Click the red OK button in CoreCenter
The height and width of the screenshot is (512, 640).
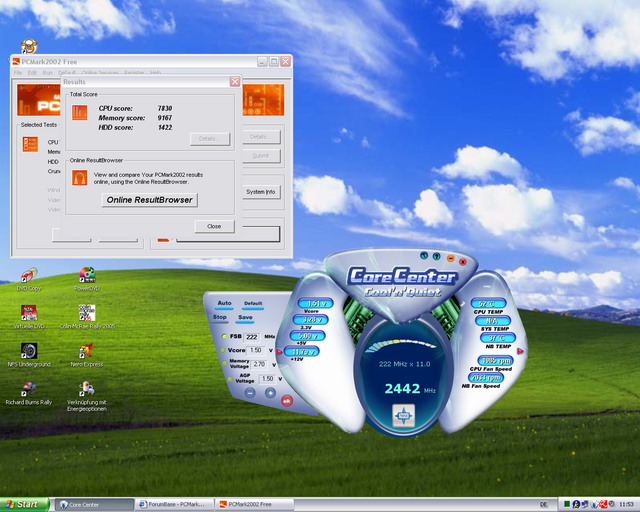click(287, 401)
